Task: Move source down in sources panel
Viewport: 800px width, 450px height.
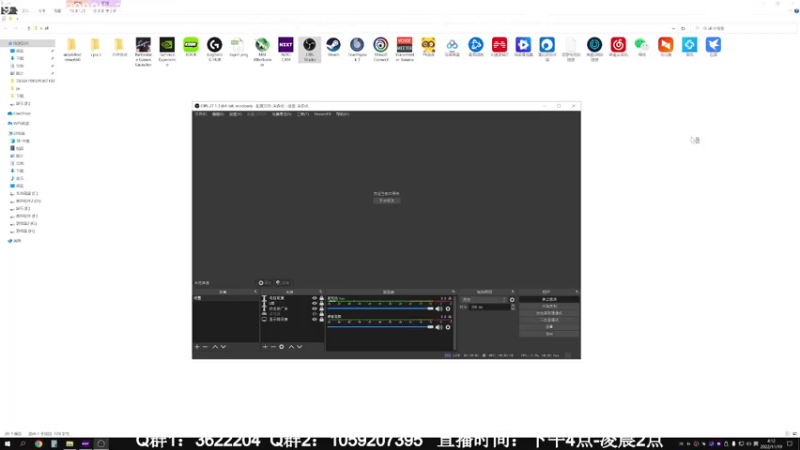Action: point(299,347)
